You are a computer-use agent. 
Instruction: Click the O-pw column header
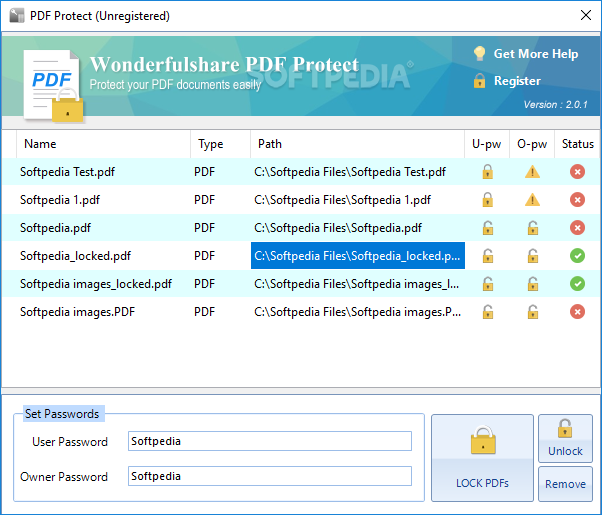532,144
